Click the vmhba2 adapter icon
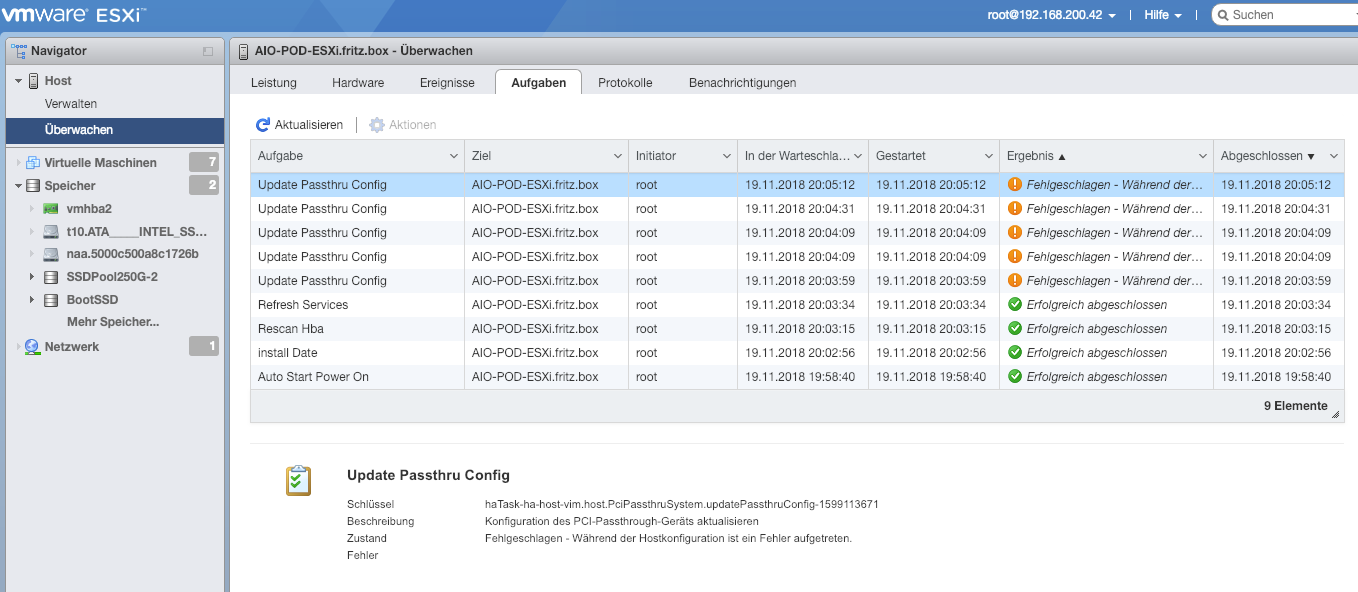1358x592 pixels. click(x=50, y=209)
